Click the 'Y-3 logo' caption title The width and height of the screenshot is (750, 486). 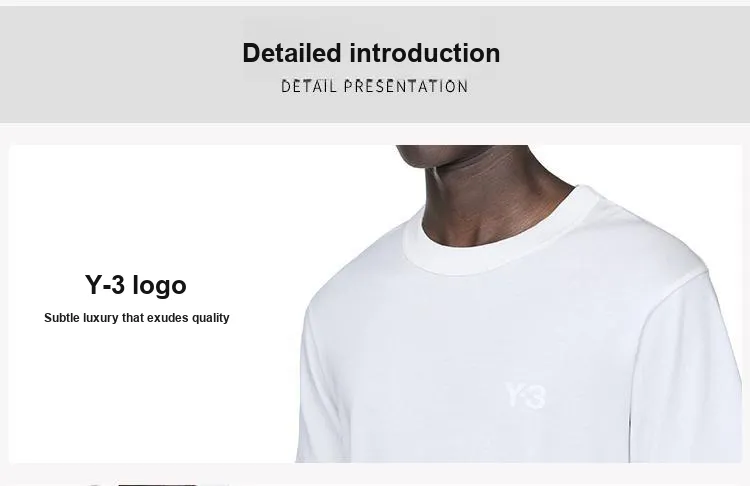coord(136,286)
